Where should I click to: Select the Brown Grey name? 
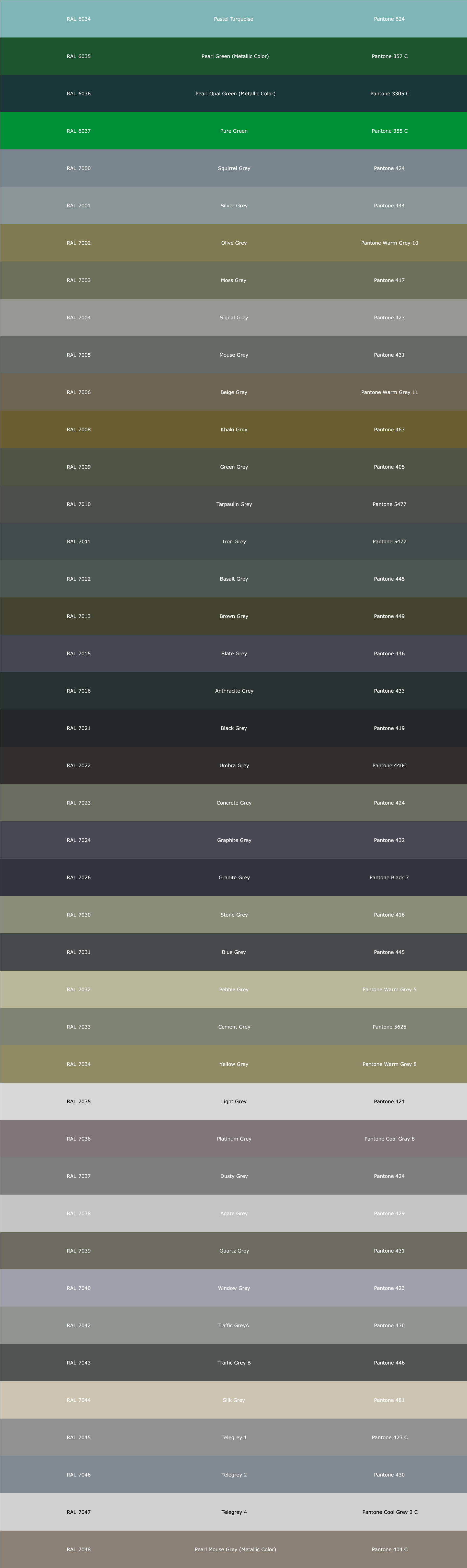234,616
